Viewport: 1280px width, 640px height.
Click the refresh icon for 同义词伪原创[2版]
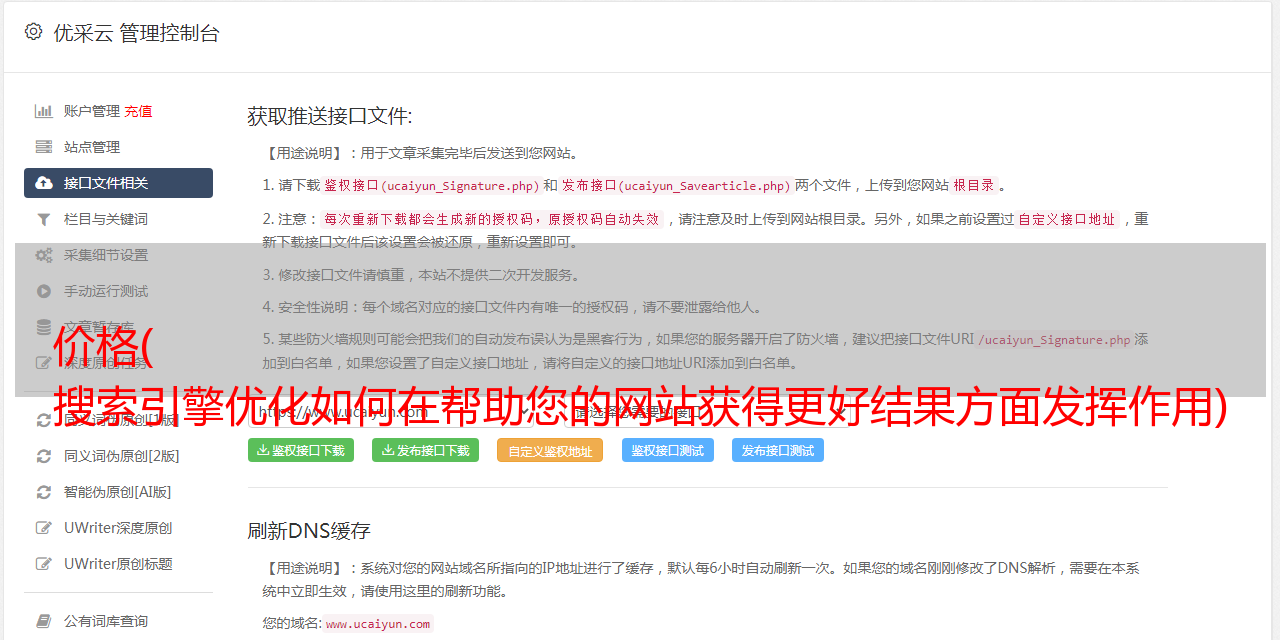[x=44, y=456]
